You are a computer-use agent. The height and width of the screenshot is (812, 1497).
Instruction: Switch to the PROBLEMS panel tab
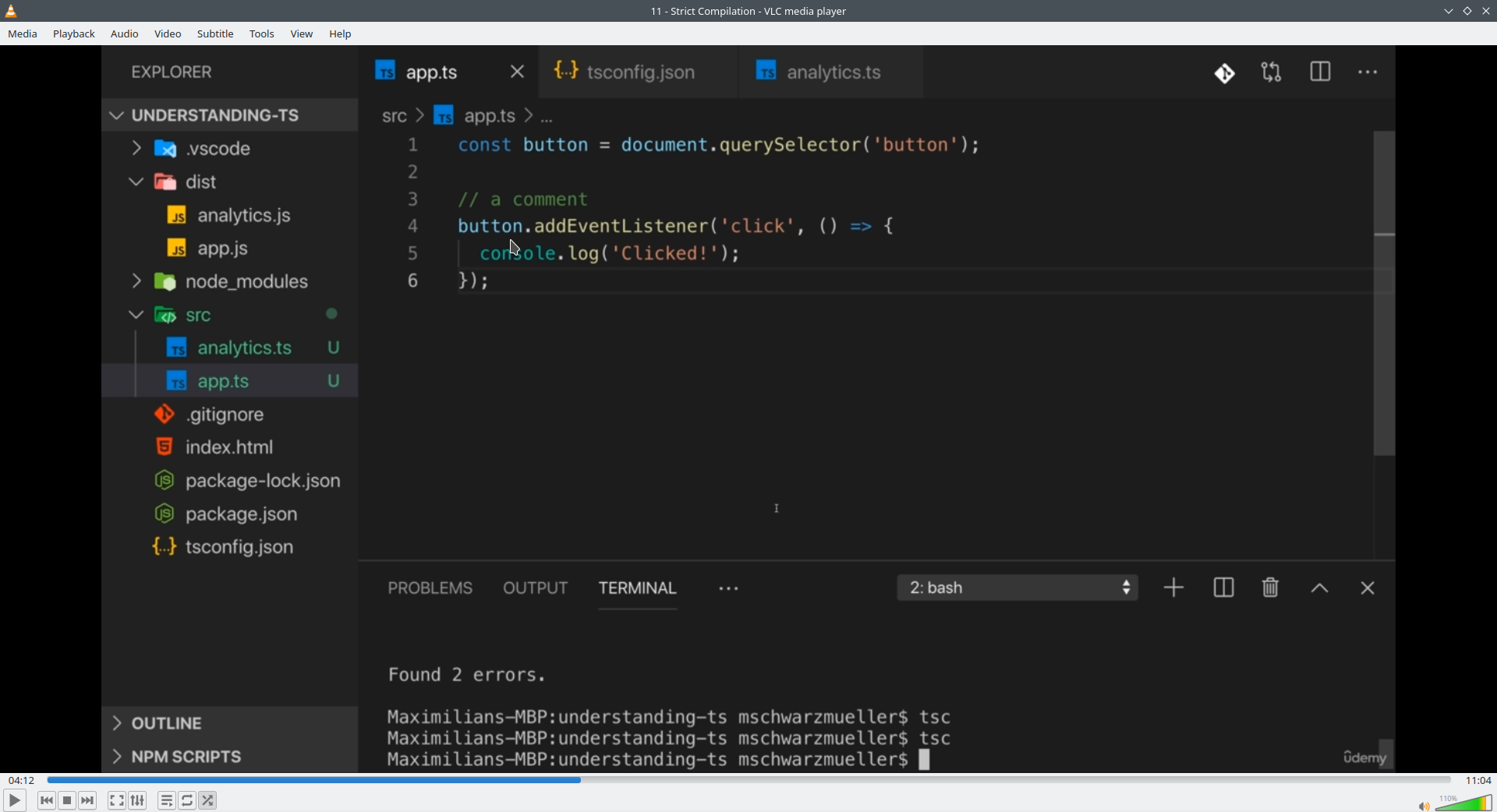click(430, 589)
